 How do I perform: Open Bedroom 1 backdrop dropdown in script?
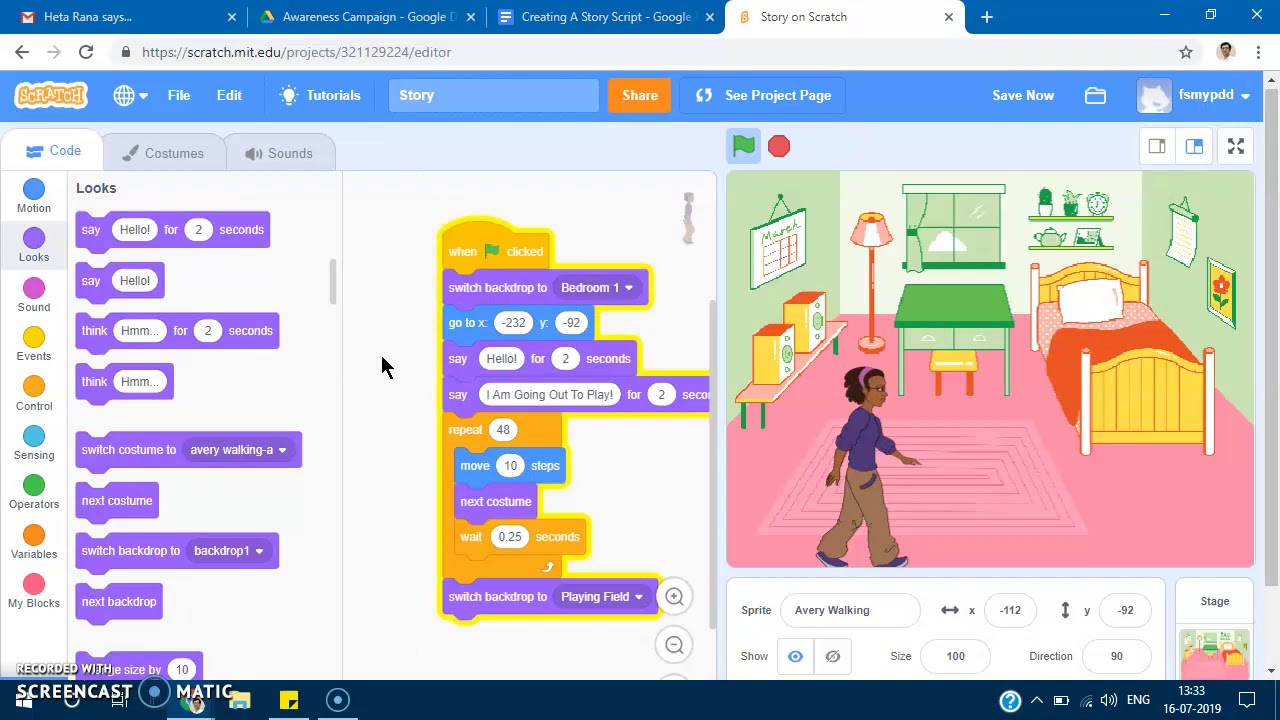tap(598, 288)
